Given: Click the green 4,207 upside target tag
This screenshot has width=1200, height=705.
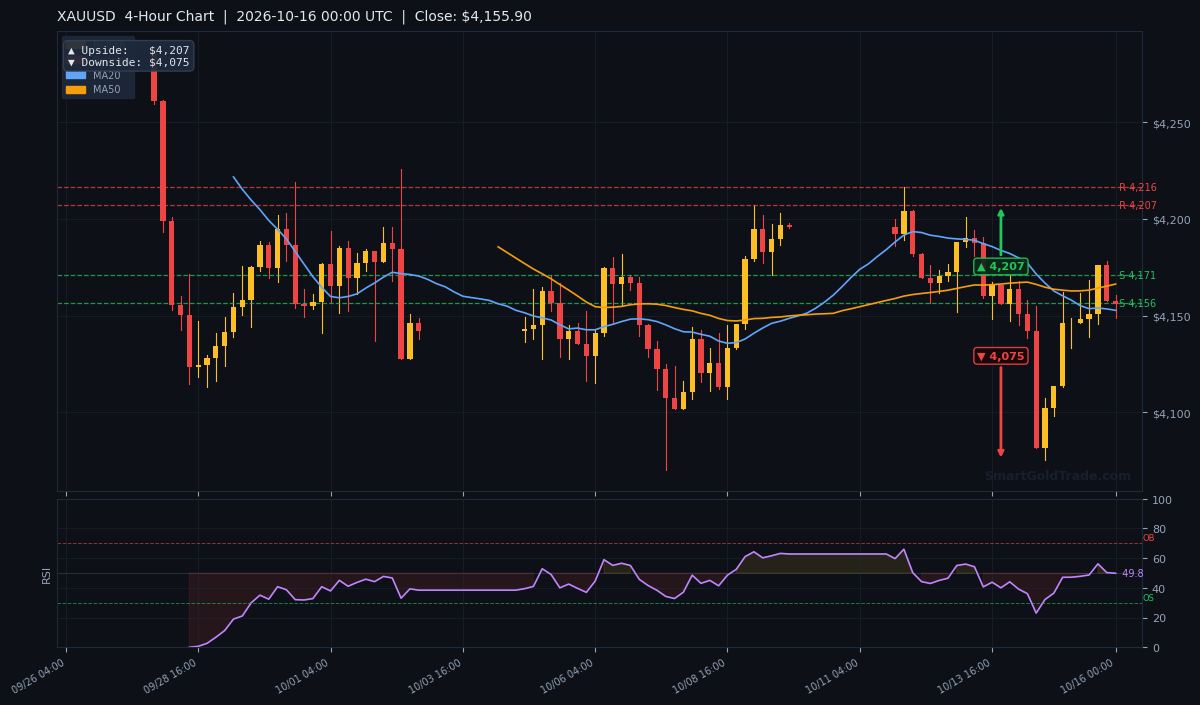Looking at the screenshot, I should pyautogui.click(x=1000, y=267).
